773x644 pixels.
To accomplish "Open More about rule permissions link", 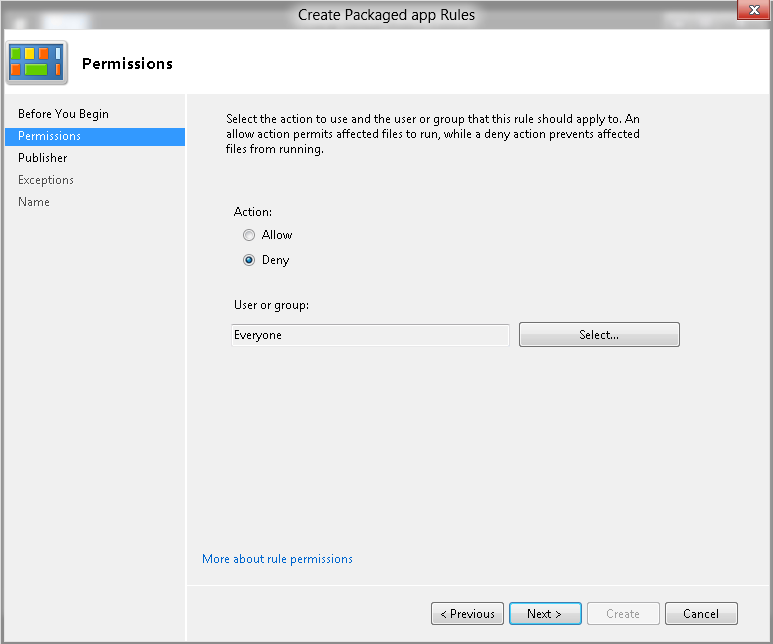I will (277, 559).
